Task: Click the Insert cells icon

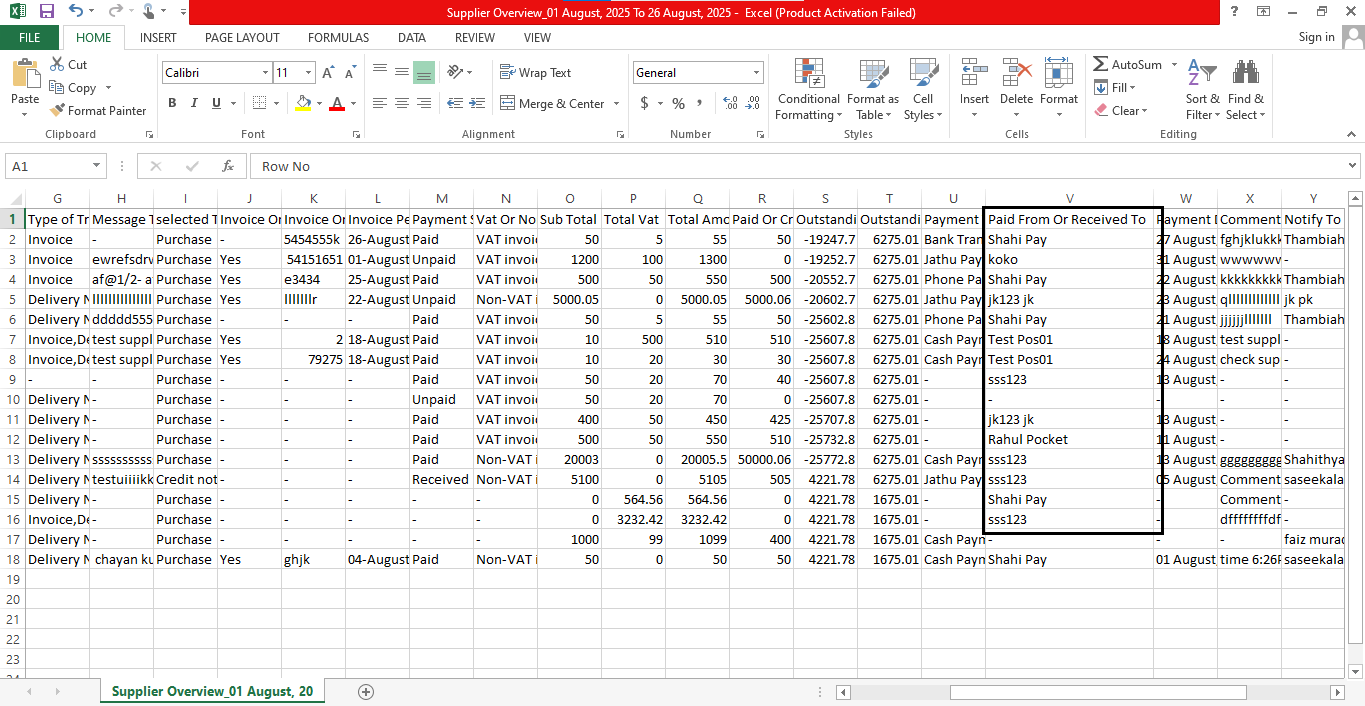Action: 973,72
